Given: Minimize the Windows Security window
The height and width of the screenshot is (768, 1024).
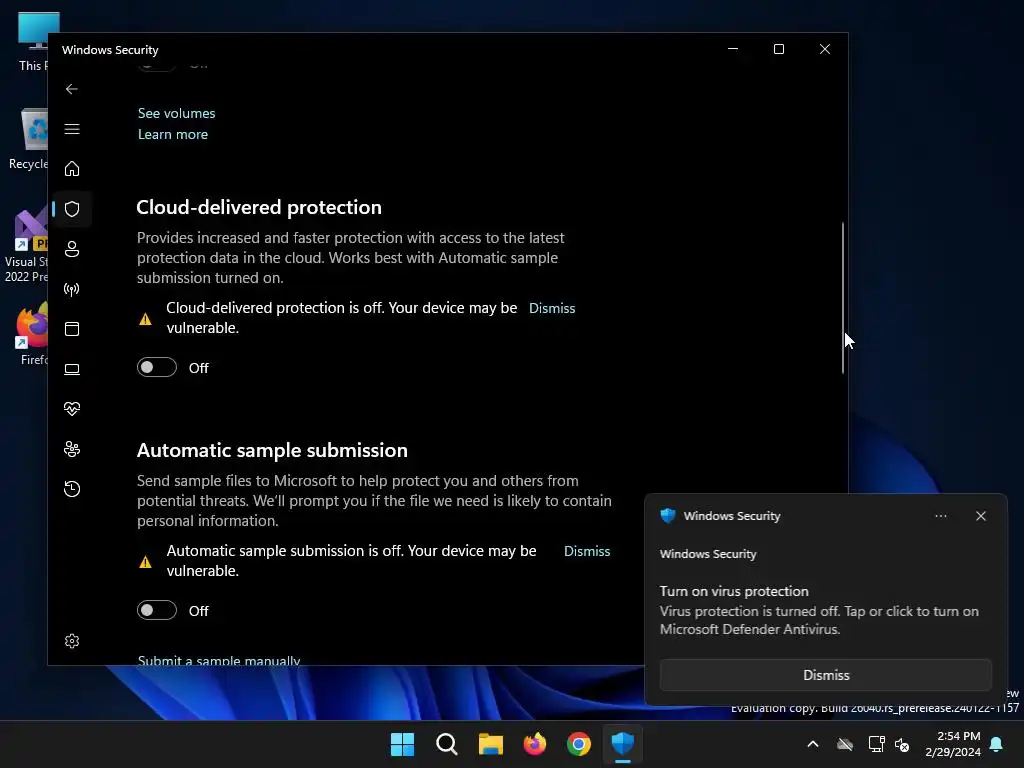Looking at the screenshot, I should click(733, 49).
